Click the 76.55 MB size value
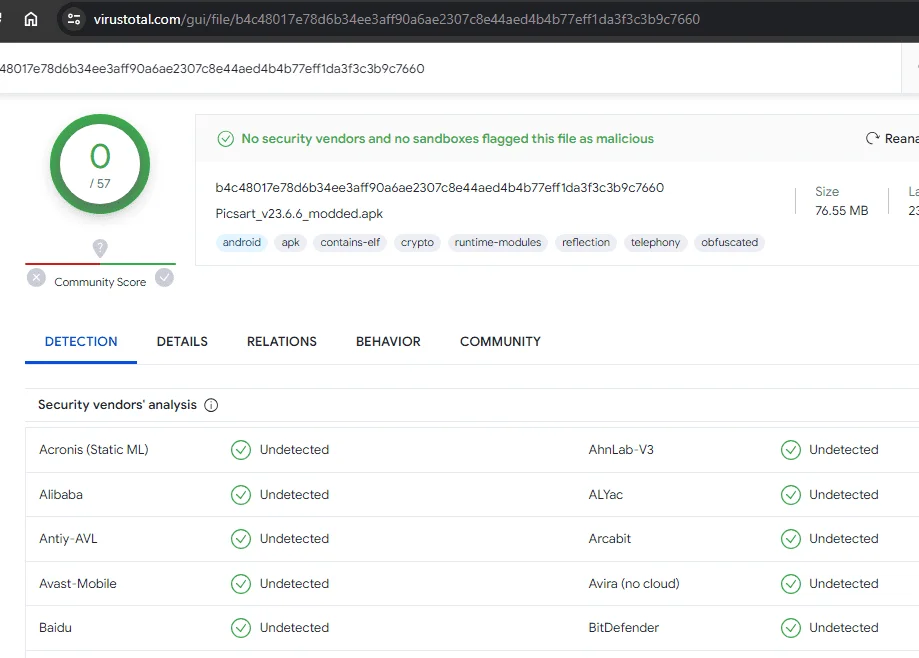919x658 pixels. [842, 210]
